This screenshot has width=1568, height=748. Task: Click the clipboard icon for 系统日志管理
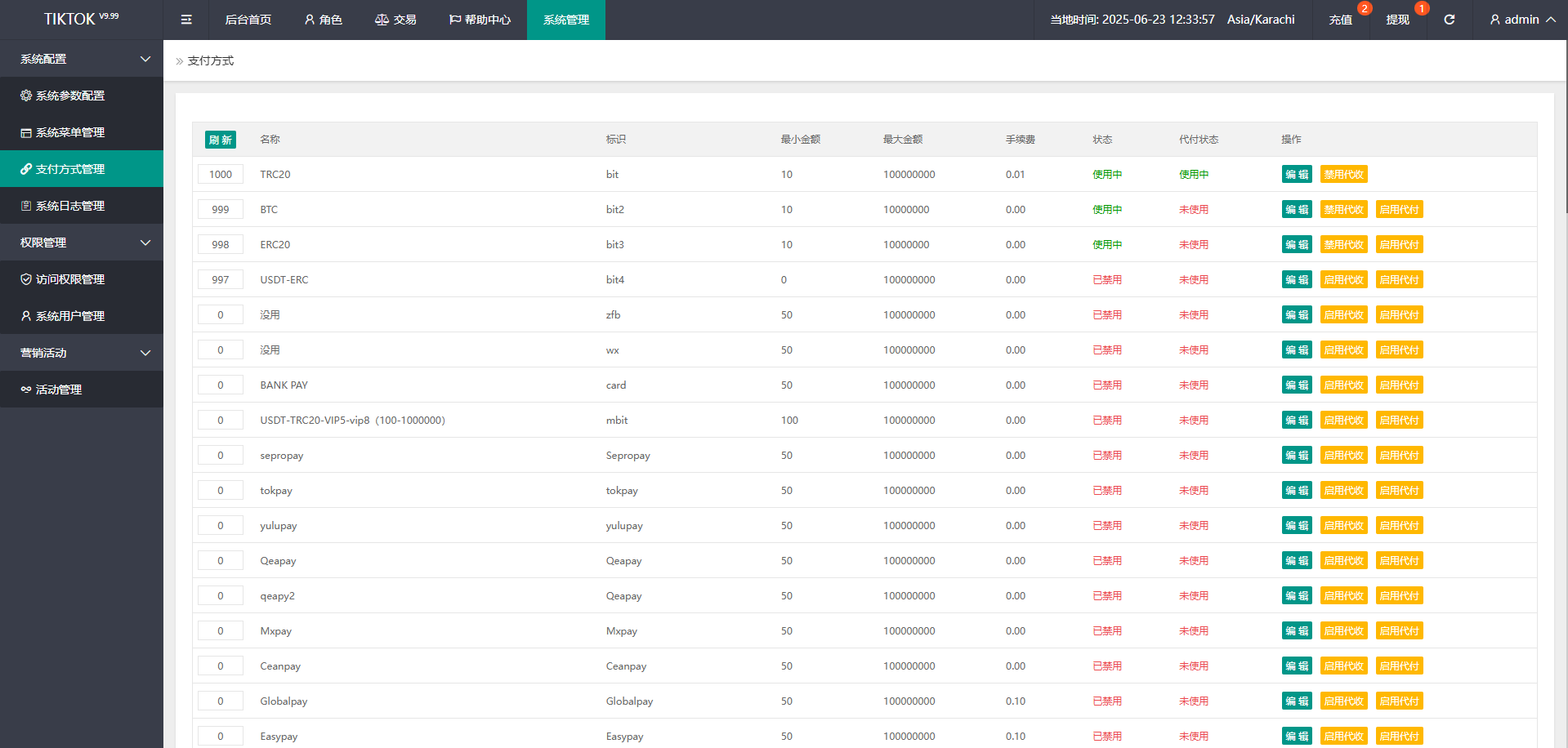[x=26, y=206]
